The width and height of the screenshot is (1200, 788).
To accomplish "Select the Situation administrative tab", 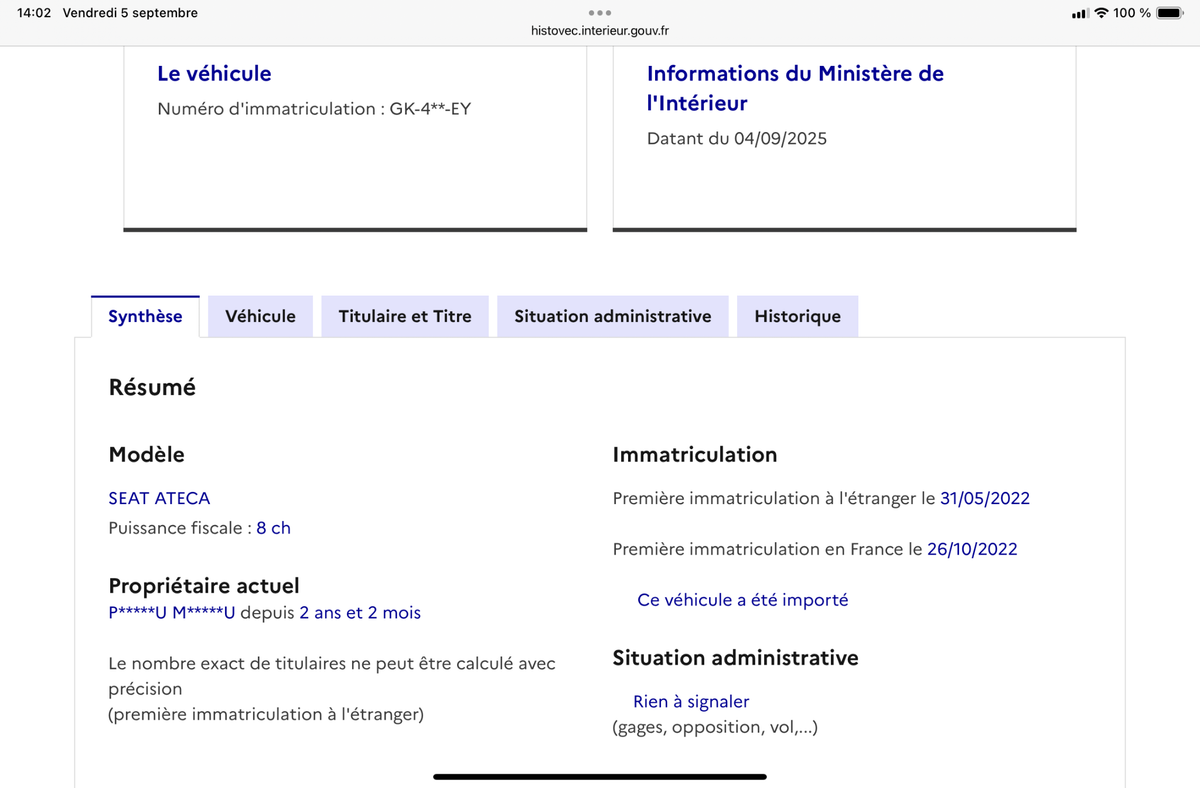I will tap(613, 317).
